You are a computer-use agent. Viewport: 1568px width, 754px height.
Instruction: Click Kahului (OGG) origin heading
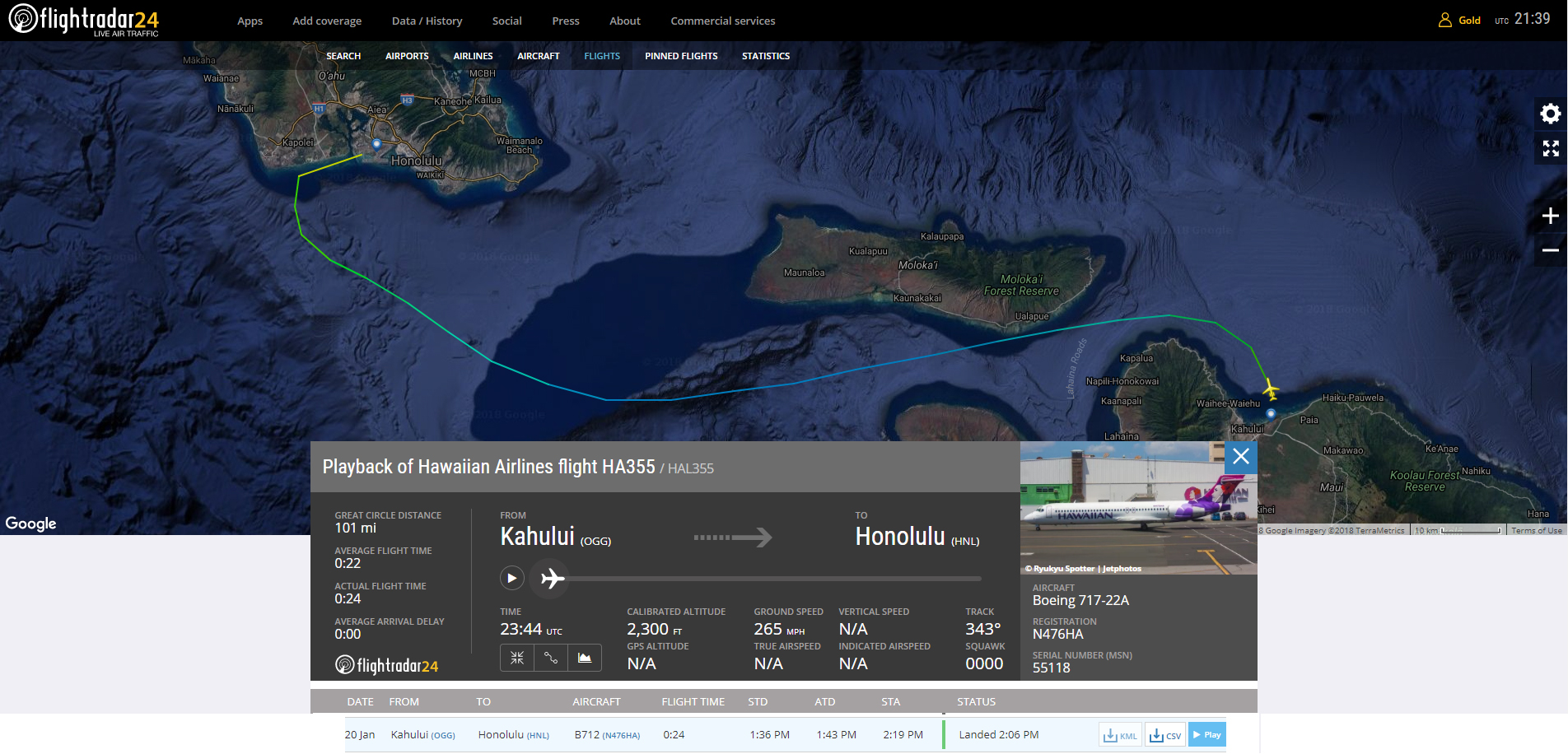click(x=556, y=537)
